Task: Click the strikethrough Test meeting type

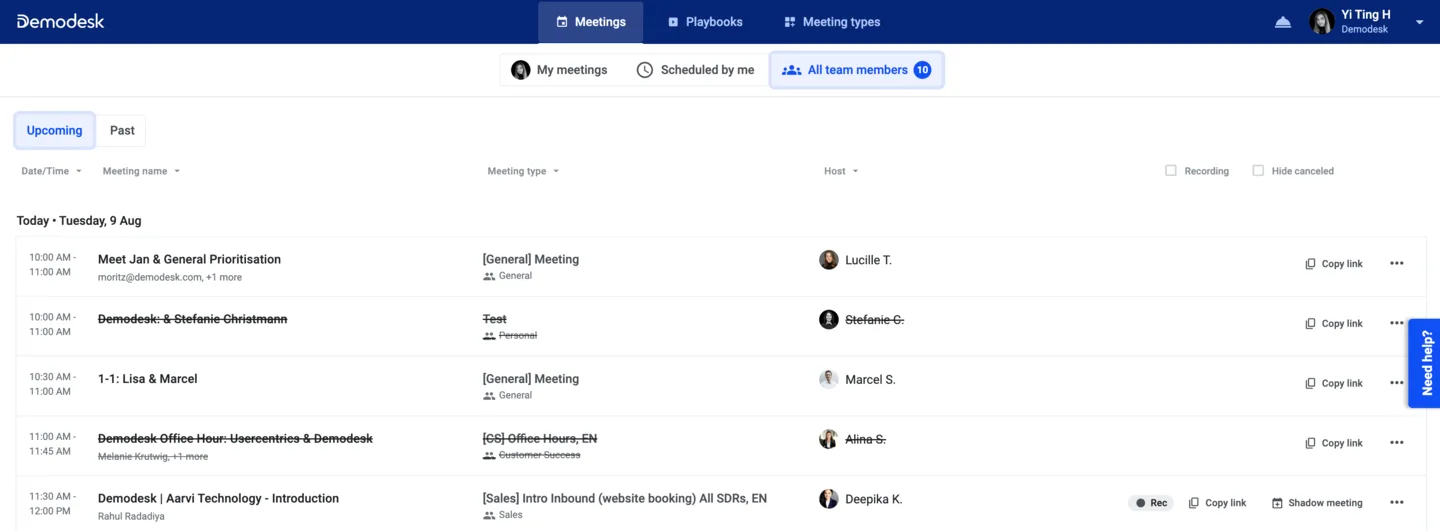Action: pos(495,319)
